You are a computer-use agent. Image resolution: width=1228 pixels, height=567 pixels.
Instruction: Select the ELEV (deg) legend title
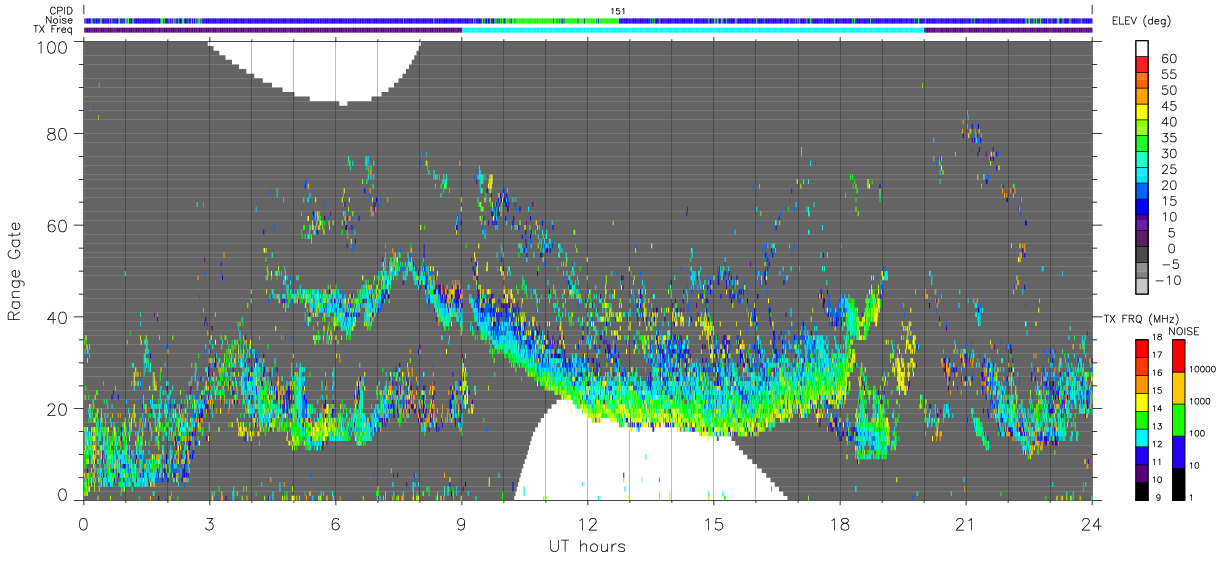[x=1141, y=21]
